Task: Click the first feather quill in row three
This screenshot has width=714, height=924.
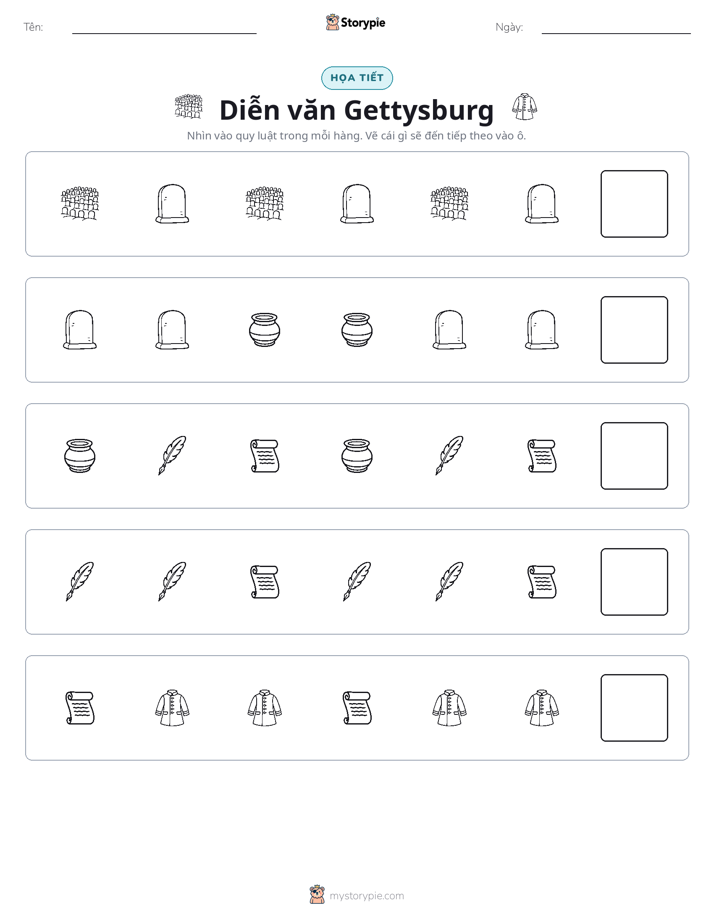Action: tap(172, 456)
